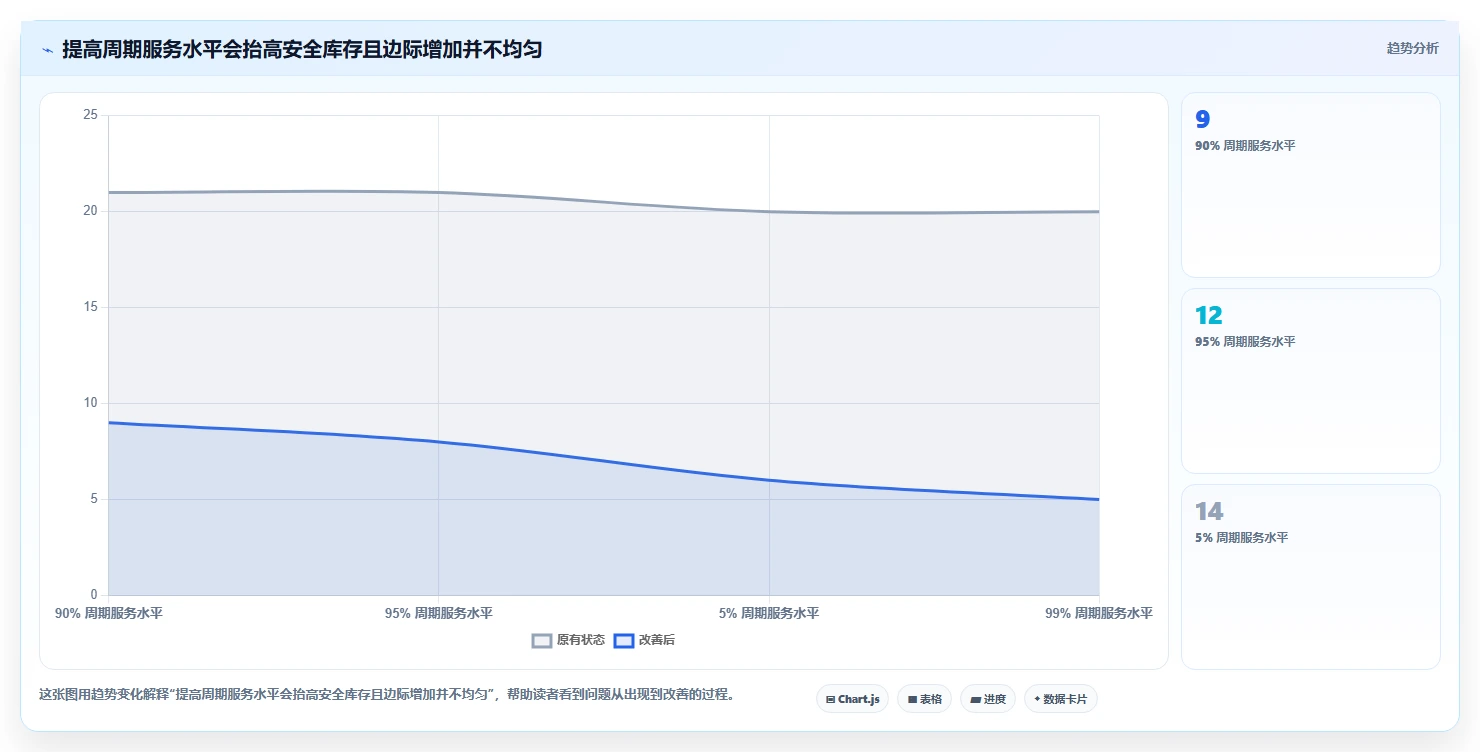
Task: Toggle the 改善后 legend entry
Action: click(x=644, y=640)
